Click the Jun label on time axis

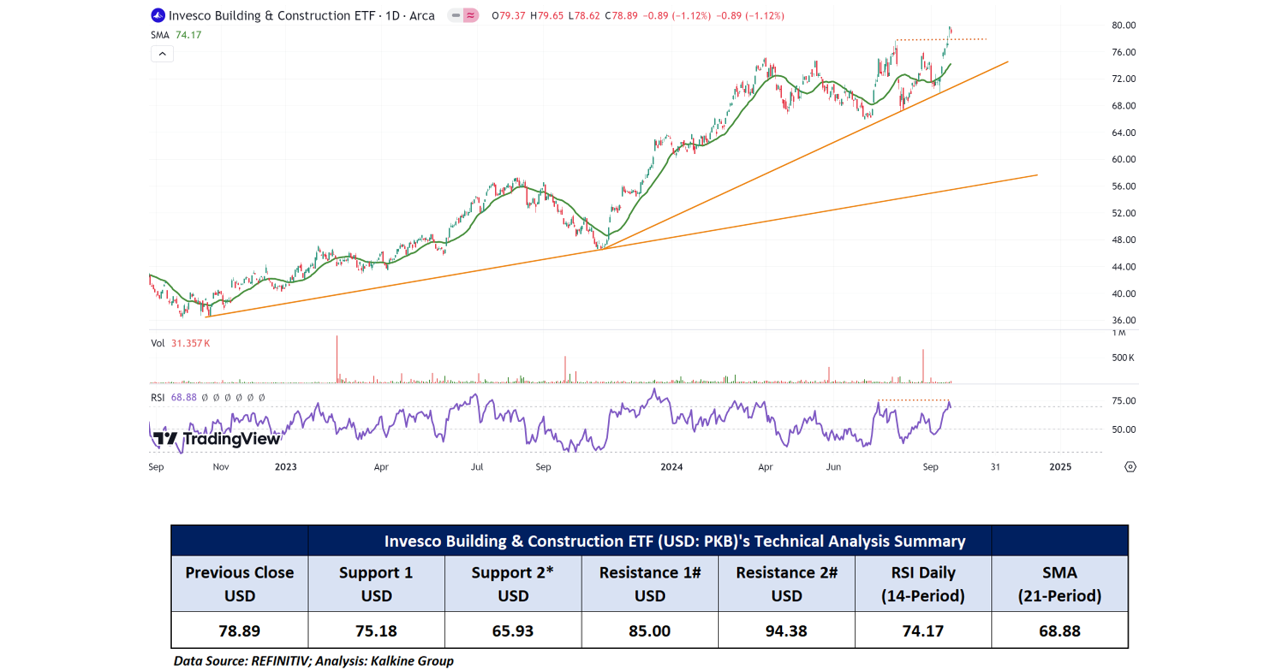click(x=832, y=467)
